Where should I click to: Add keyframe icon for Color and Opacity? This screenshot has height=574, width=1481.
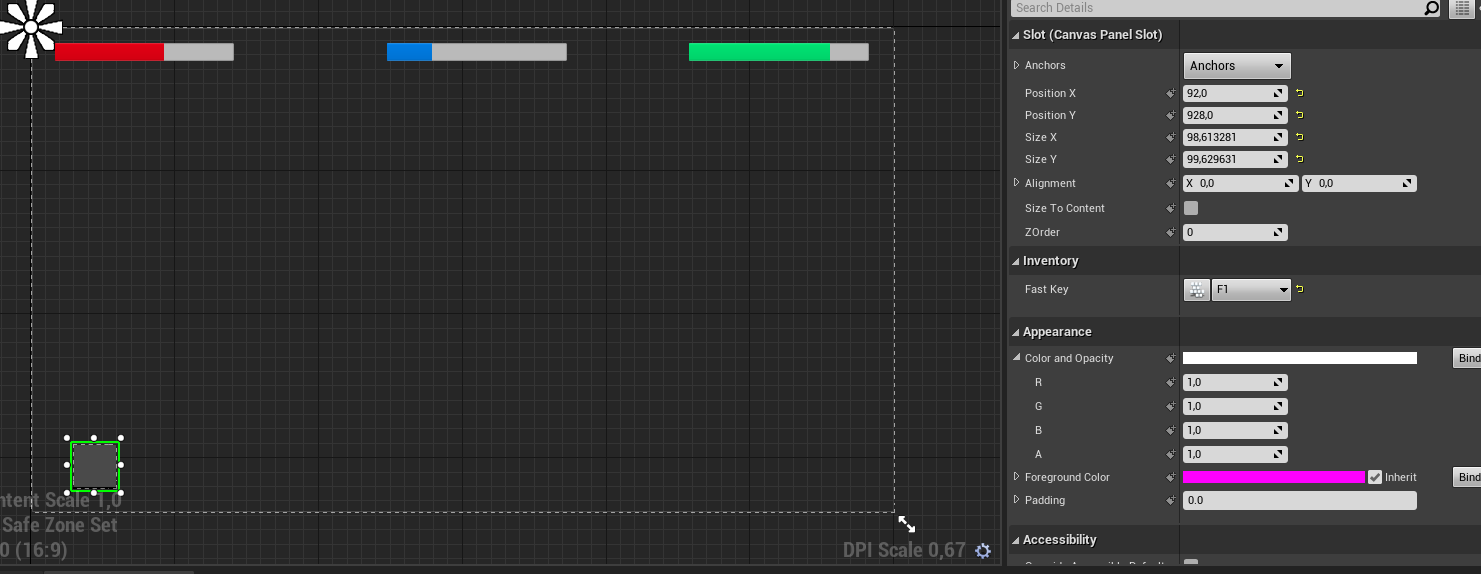tap(1171, 358)
